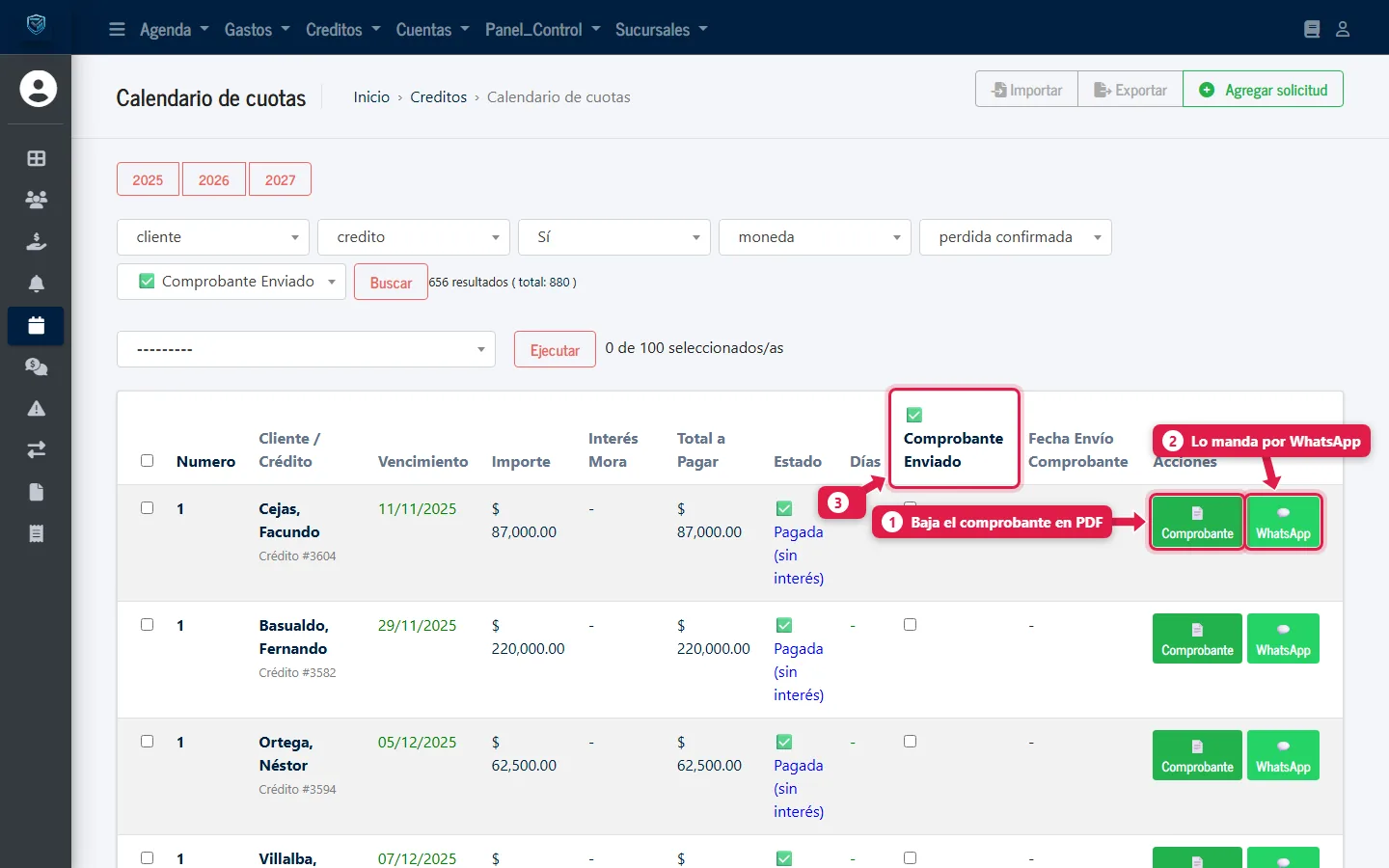Click the sidebar profile avatar icon
The image size is (1389, 868).
39,89
